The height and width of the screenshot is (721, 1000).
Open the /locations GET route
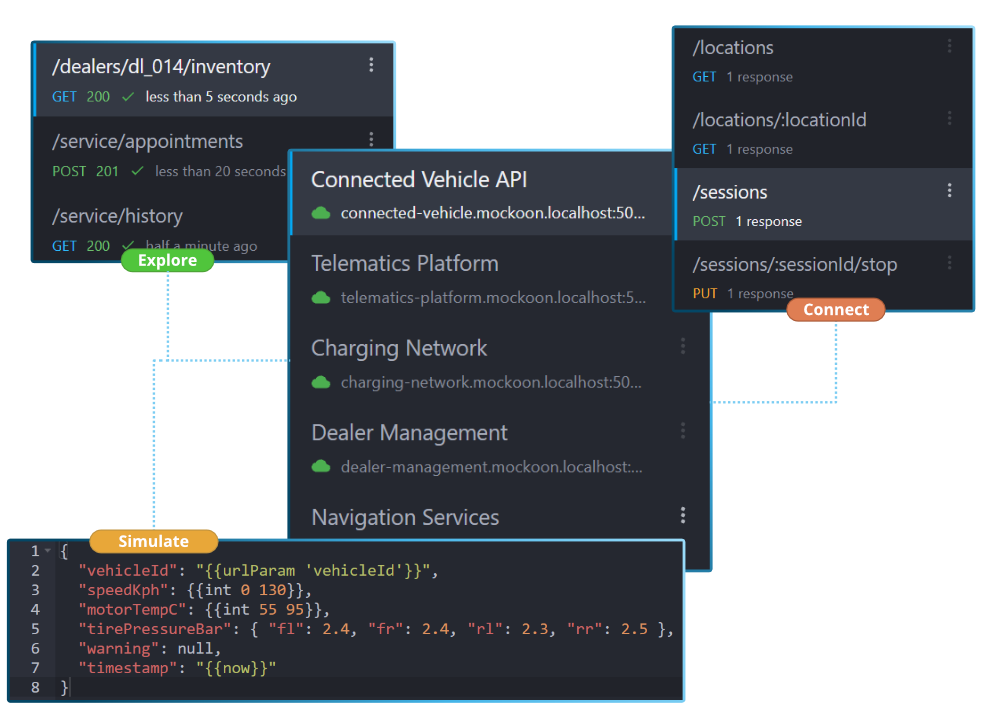point(823,61)
